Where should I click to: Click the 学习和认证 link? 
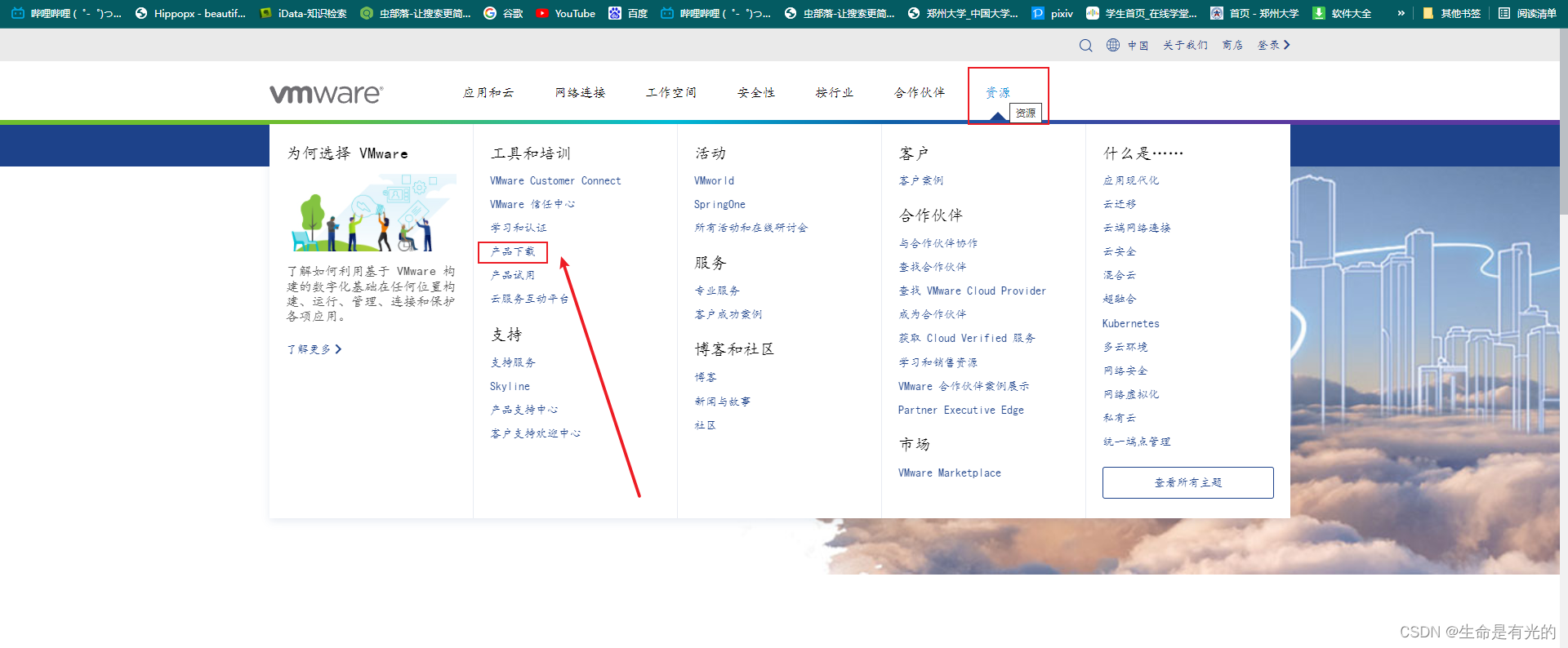[519, 228]
